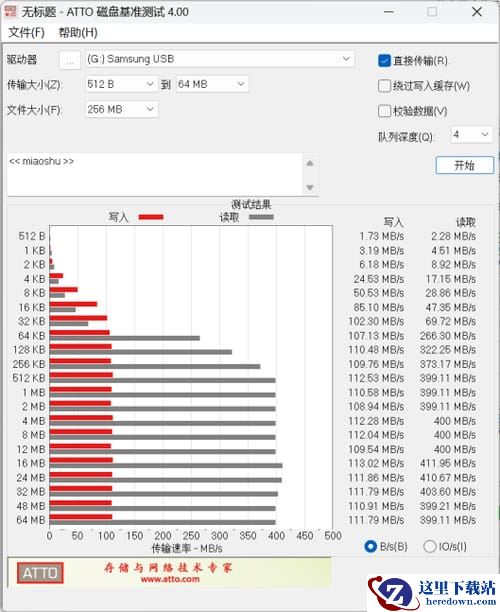The height and width of the screenshot is (612, 500).
Task: Open the drive browse button with dots
Action: coord(70,60)
